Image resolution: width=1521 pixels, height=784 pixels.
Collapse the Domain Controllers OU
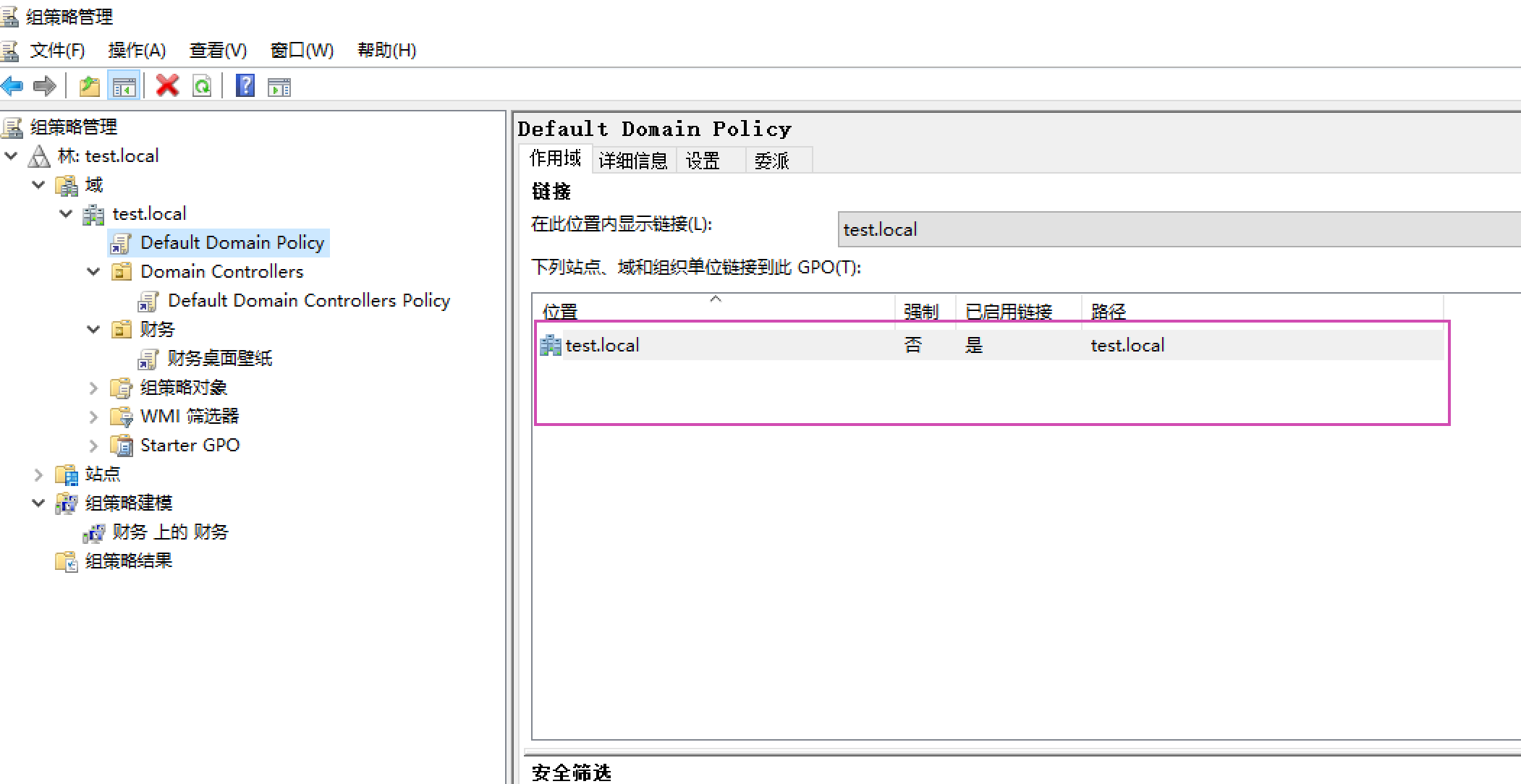pos(93,271)
